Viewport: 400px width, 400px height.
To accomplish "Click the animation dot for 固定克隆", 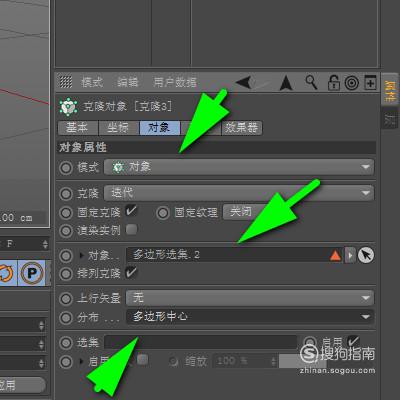I will pos(66,213).
